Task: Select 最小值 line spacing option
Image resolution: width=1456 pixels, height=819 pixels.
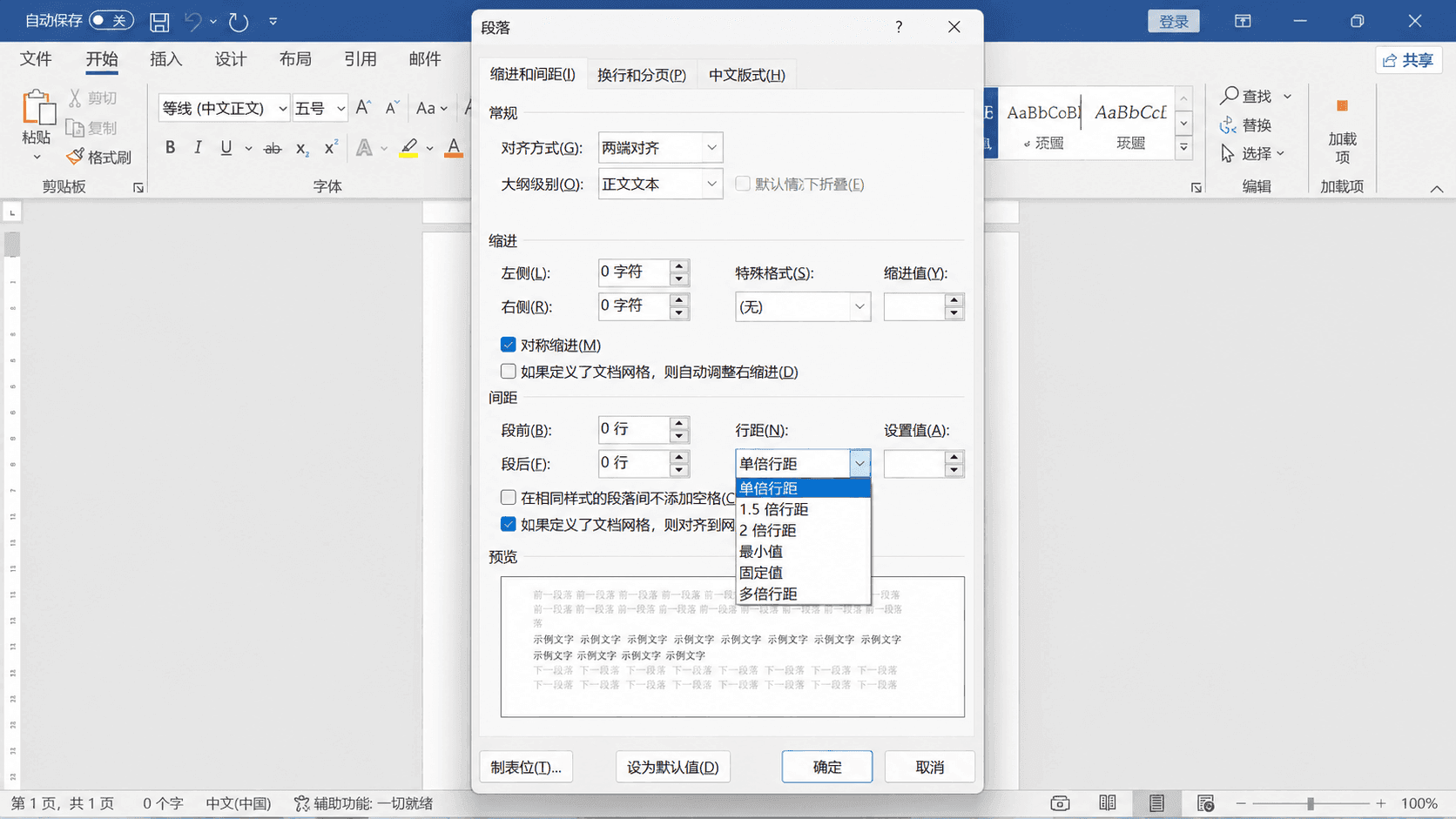Action: (x=803, y=551)
